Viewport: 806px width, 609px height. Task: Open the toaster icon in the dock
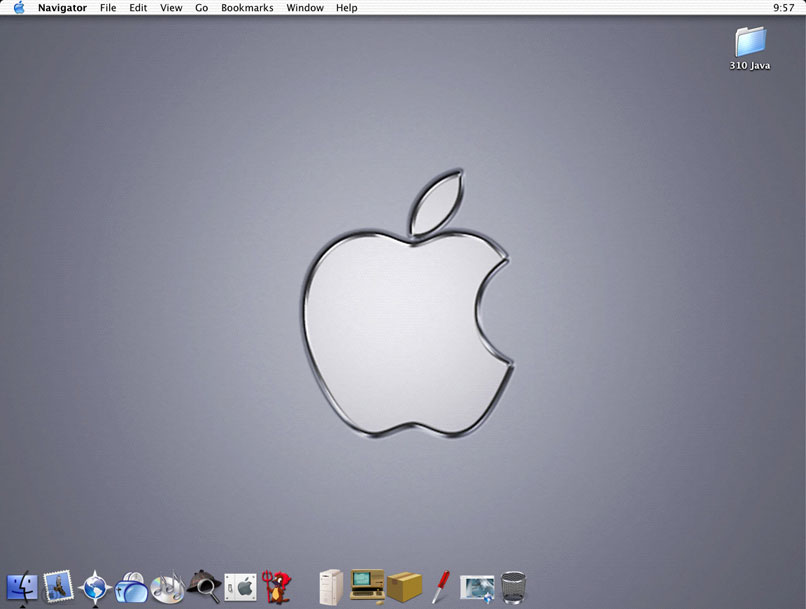point(131,587)
